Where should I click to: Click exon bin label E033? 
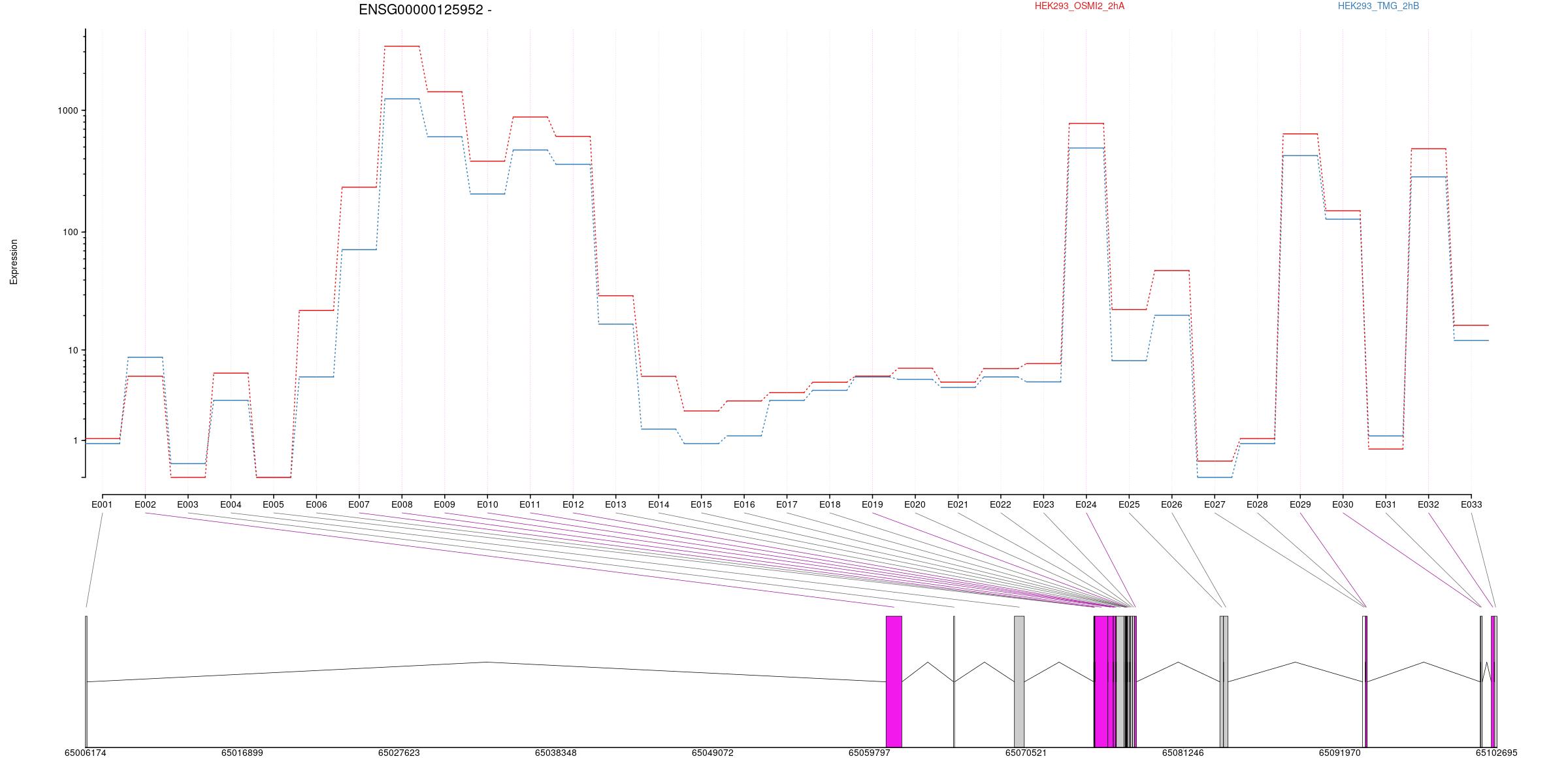click(1471, 504)
